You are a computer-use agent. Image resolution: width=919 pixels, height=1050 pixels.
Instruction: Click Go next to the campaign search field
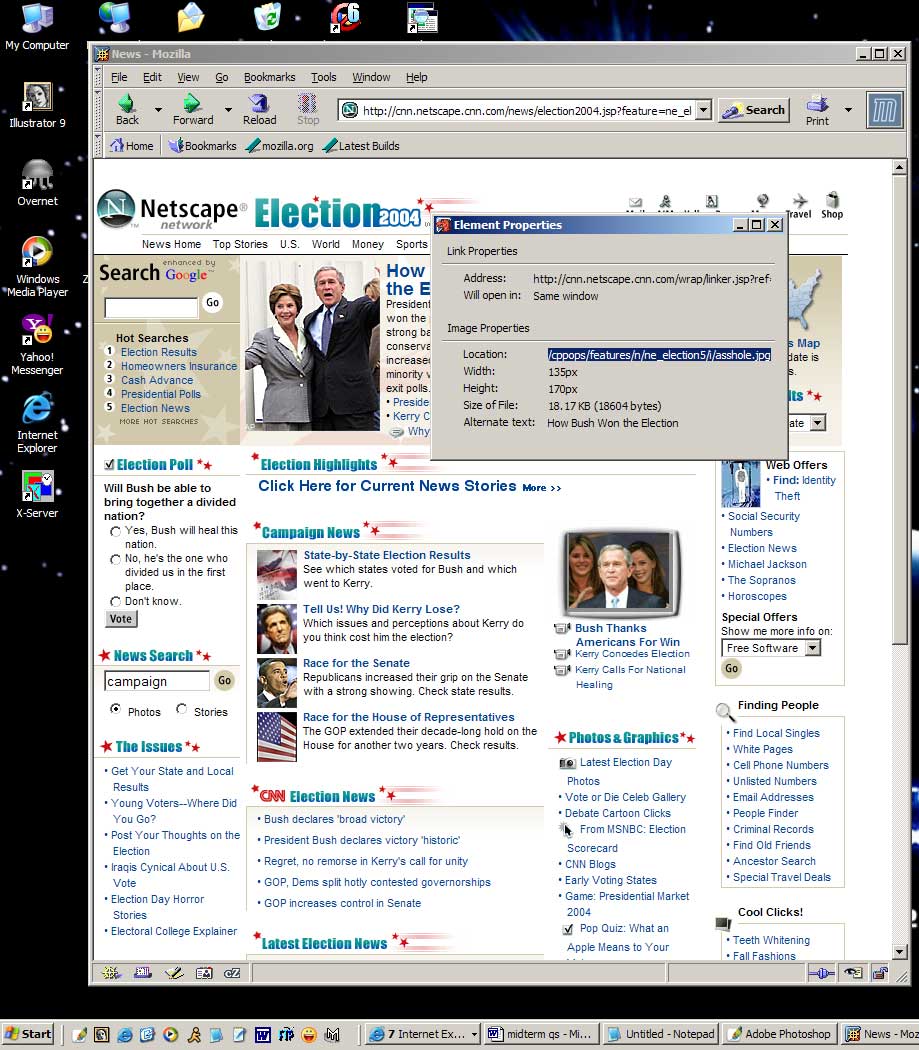tap(224, 680)
